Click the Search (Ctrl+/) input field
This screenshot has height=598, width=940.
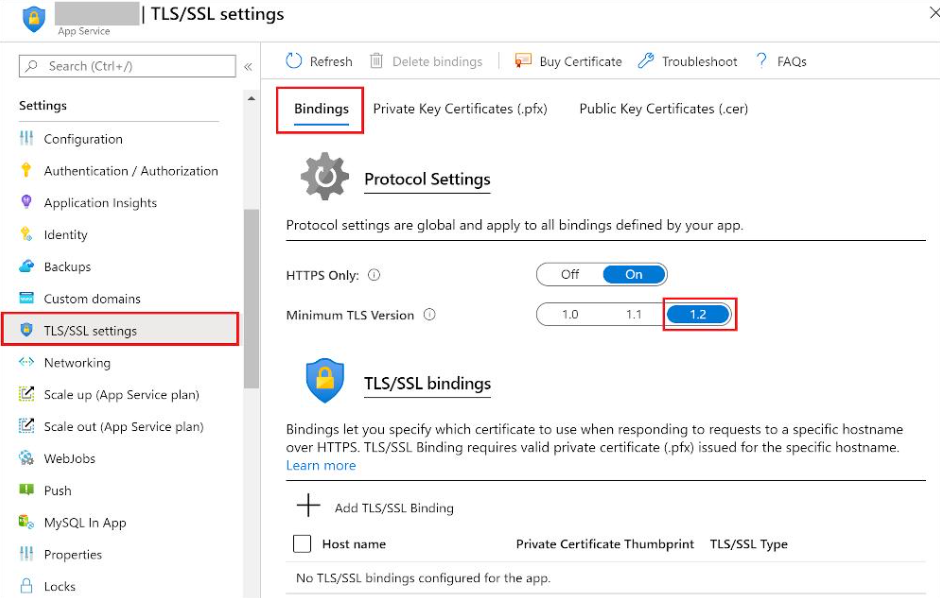pyautogui.click(x=127, y=66)
